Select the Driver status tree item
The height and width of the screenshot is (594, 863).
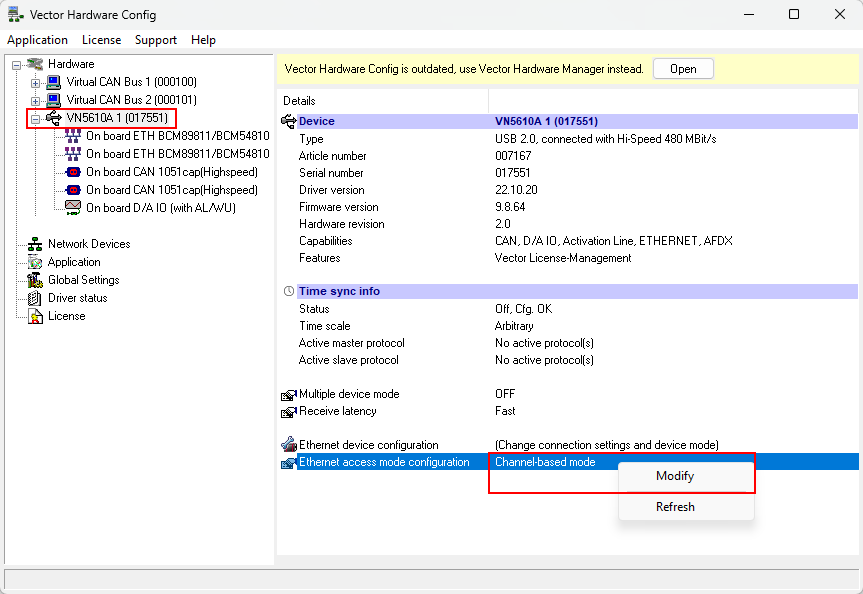tap(78, 298)
